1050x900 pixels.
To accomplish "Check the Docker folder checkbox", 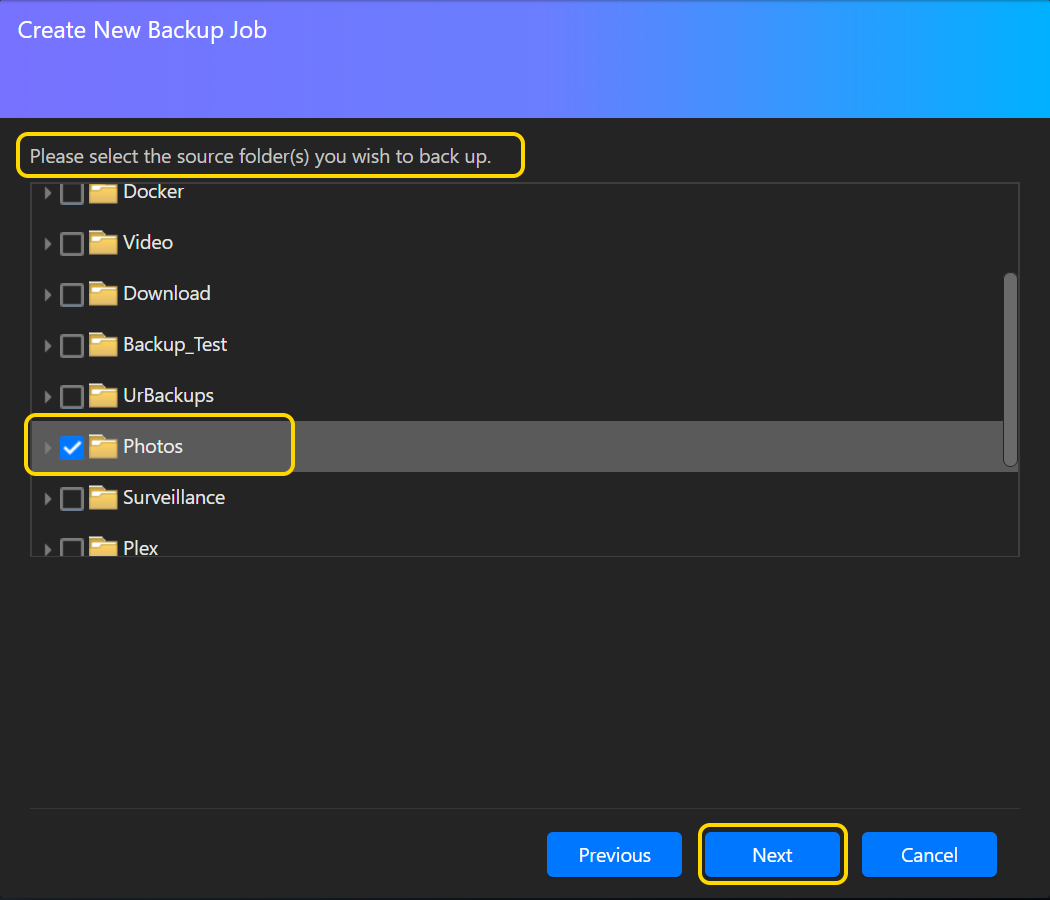I will [x=72, y=194].
